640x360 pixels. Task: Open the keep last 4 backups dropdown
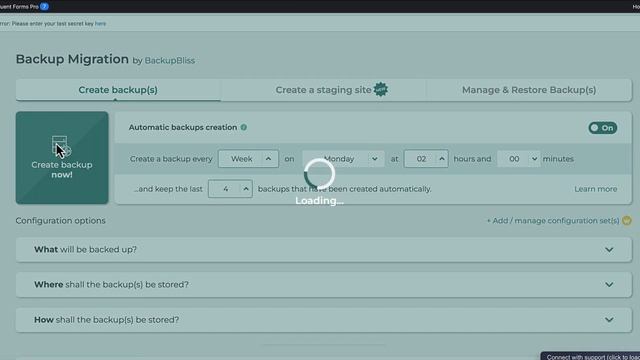point(230,189)
